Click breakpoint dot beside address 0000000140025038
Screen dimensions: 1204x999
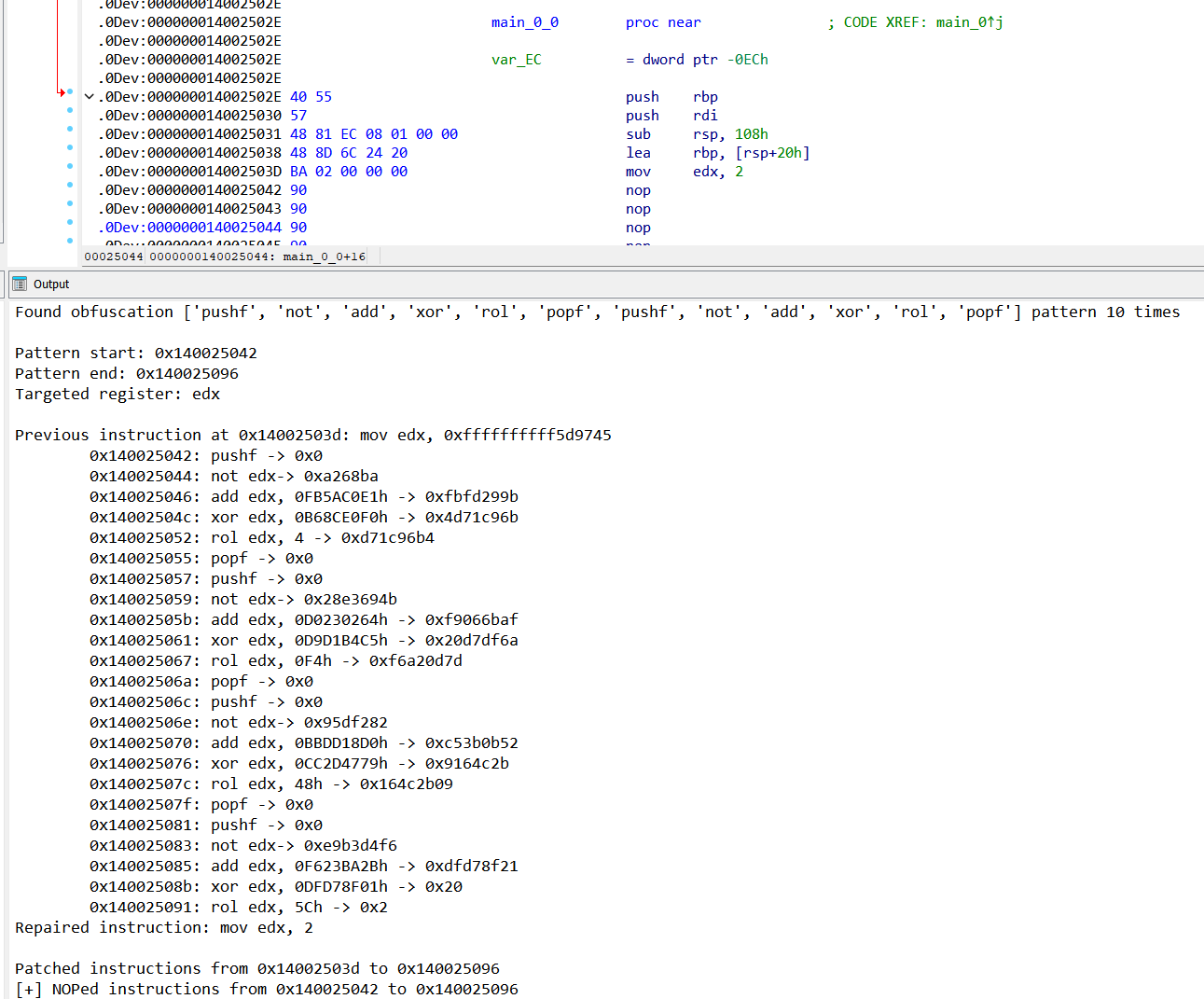[x=70, y=148]
